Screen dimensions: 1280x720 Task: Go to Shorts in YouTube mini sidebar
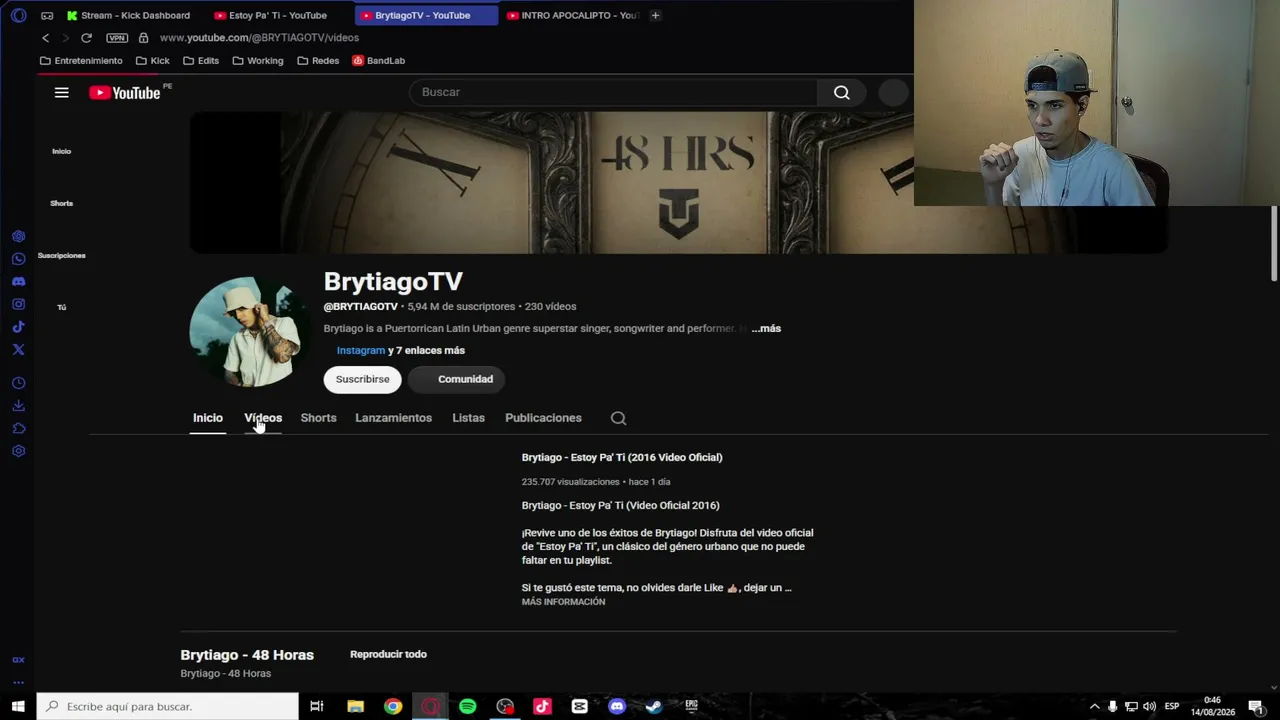[62, 203]
